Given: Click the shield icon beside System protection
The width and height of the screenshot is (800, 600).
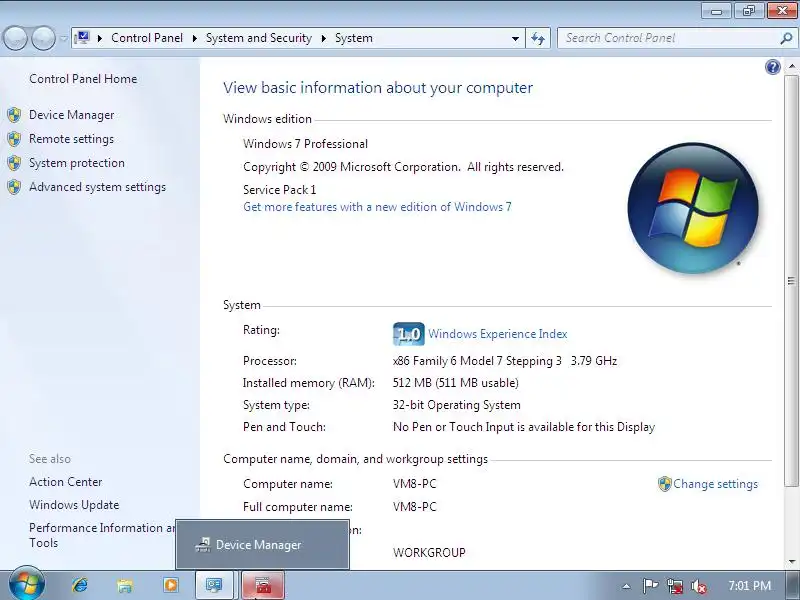Looking at the screenshot, I should (x=14, y=163).
